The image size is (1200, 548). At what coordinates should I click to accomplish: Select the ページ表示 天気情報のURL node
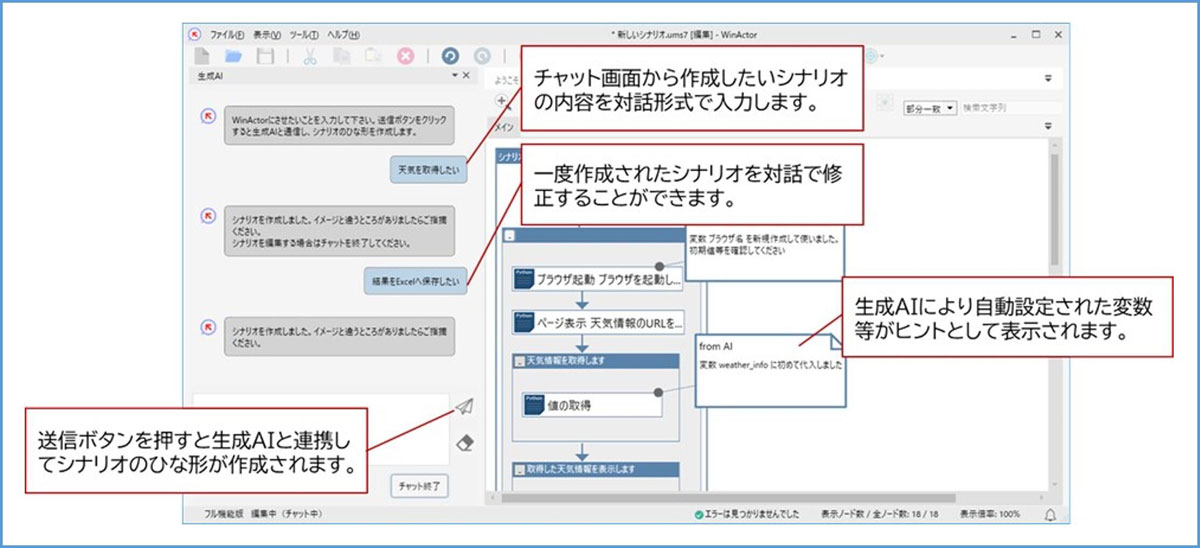click(x=598, y=322)
